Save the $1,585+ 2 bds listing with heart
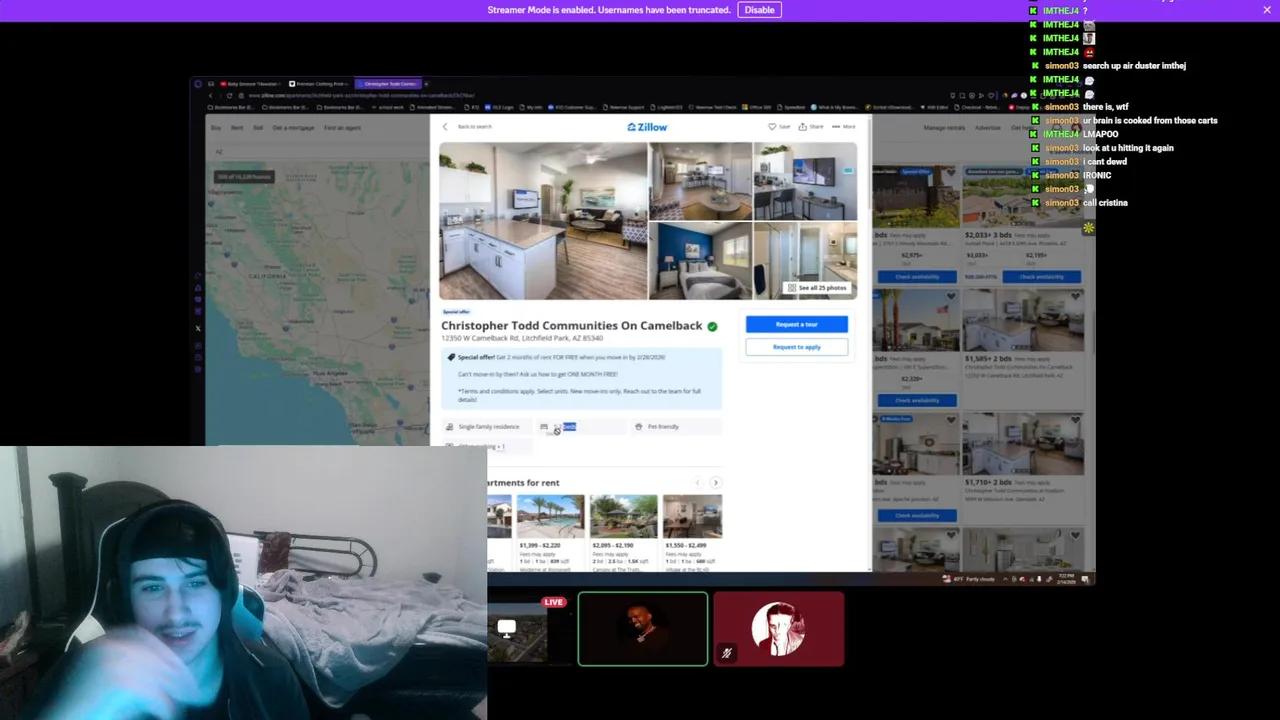 tap(1077, 297)
